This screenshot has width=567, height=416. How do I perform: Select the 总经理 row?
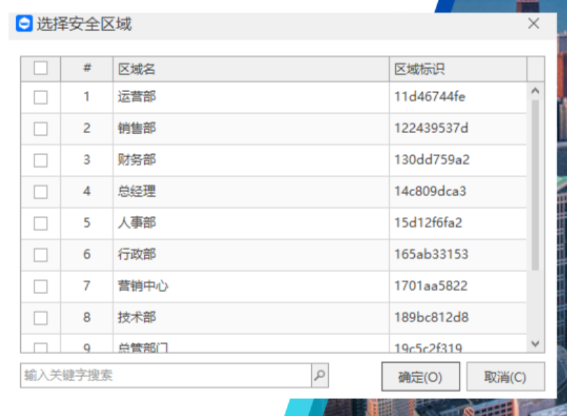click(x=274, y=191)
